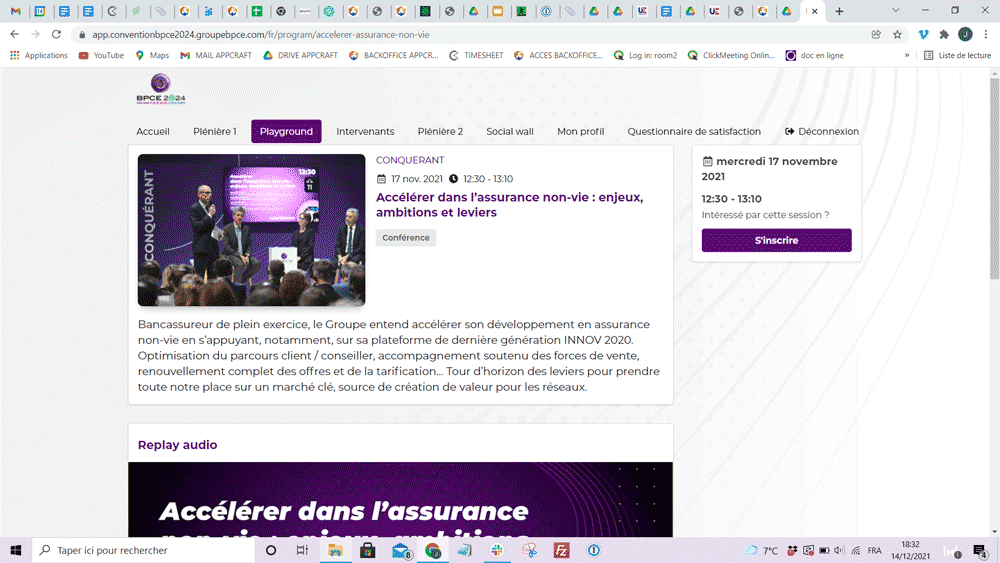This screenshot has width=1000, height=563.
Task: Go to the Intervenants tab
Action: [x=365, y=131]
